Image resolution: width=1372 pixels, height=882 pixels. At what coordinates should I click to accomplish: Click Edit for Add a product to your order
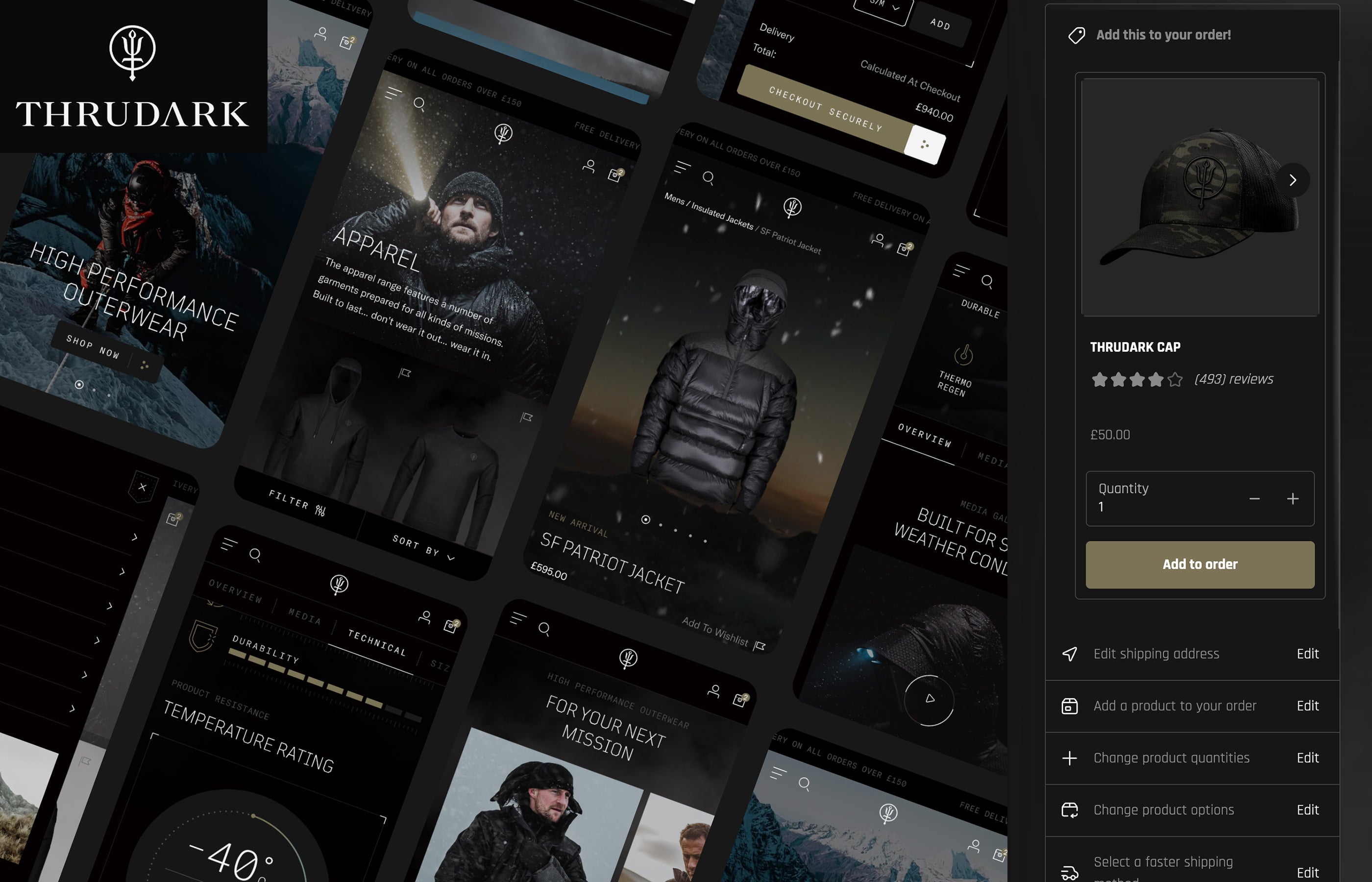[1307, 706]
